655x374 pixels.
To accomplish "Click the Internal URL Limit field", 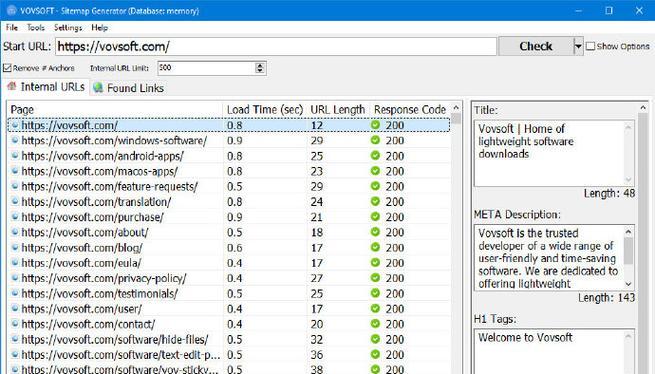I will (x=206, y=68).
